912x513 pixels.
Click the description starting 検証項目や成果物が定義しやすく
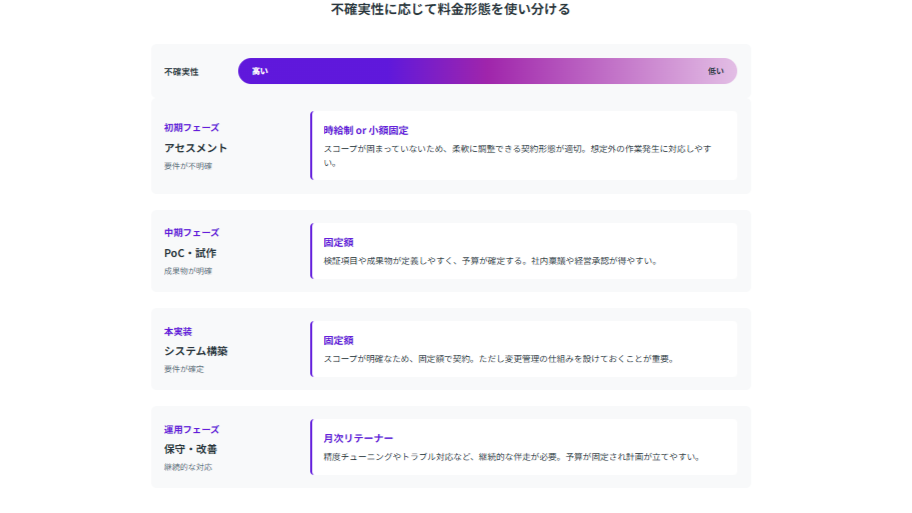coord(489,261)
